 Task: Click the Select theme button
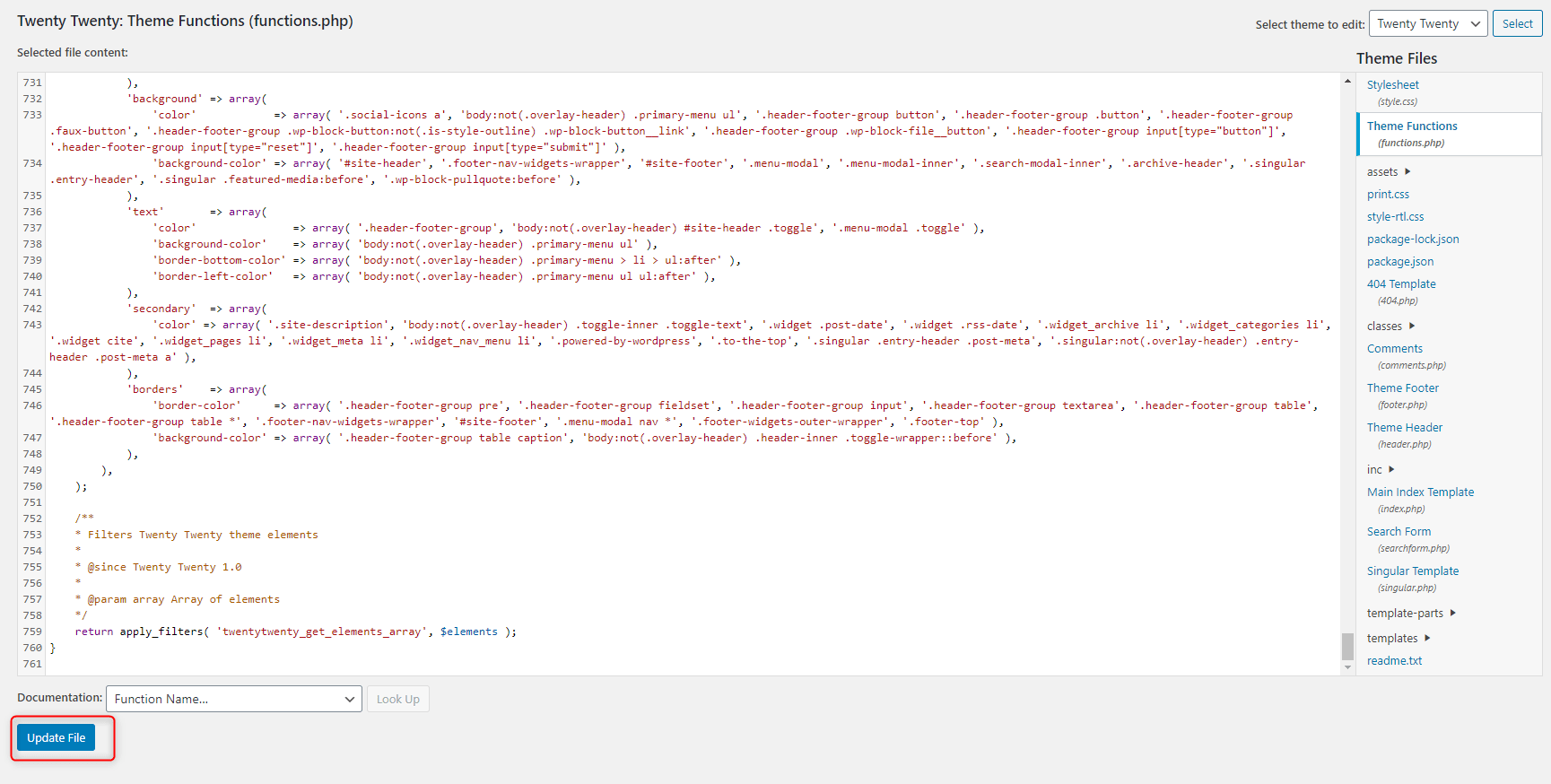click(1517, 23)
